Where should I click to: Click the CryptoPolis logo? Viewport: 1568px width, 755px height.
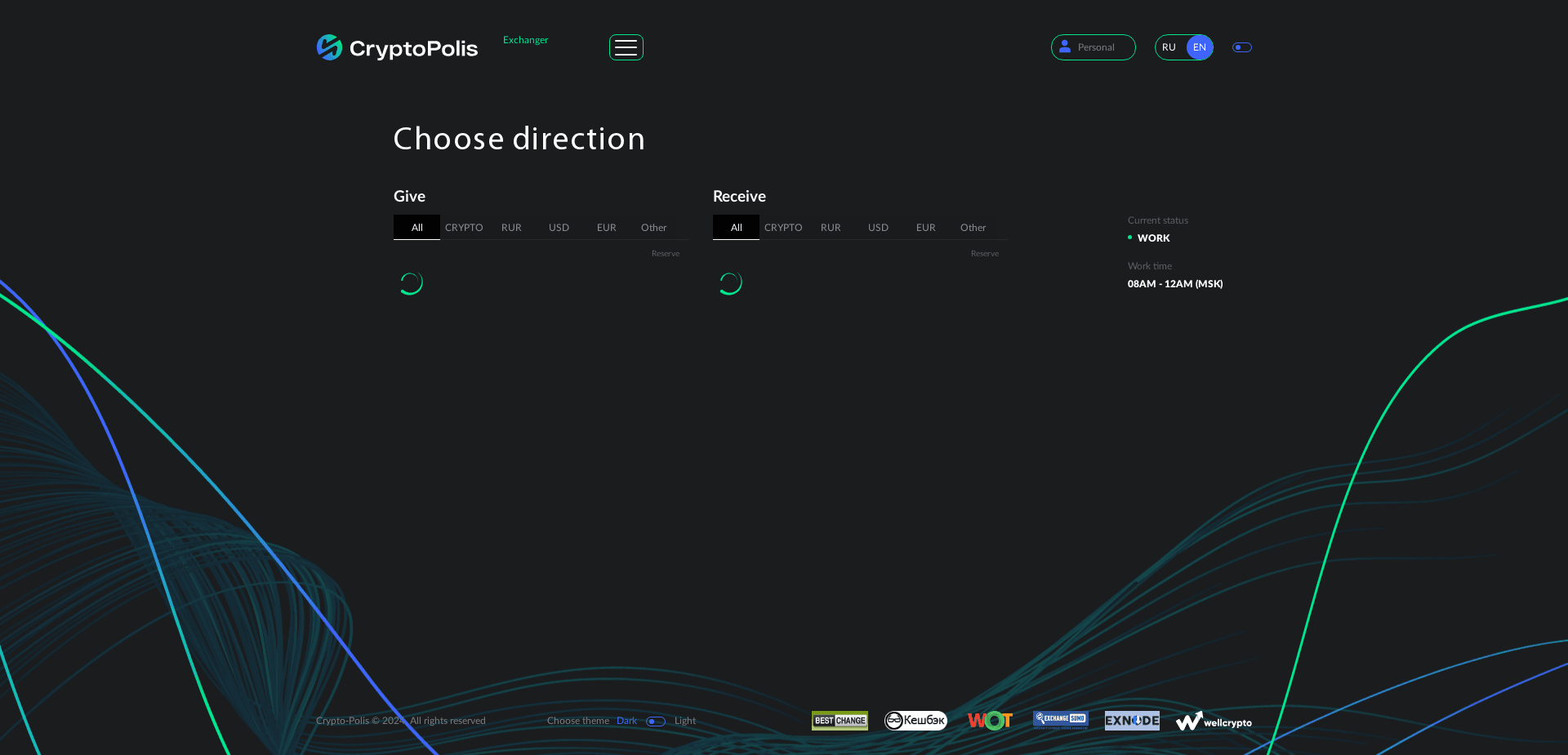(397, 48)
